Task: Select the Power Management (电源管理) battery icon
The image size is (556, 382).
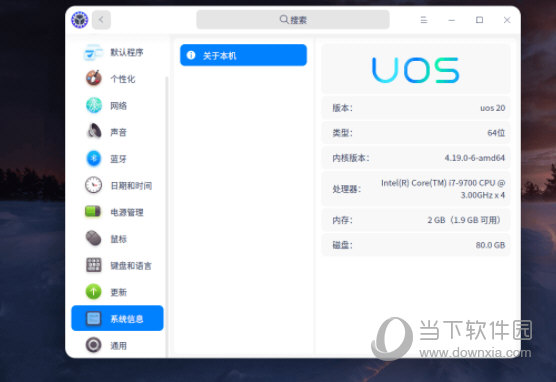Action: pyautogui.click(x=93, y=212)
